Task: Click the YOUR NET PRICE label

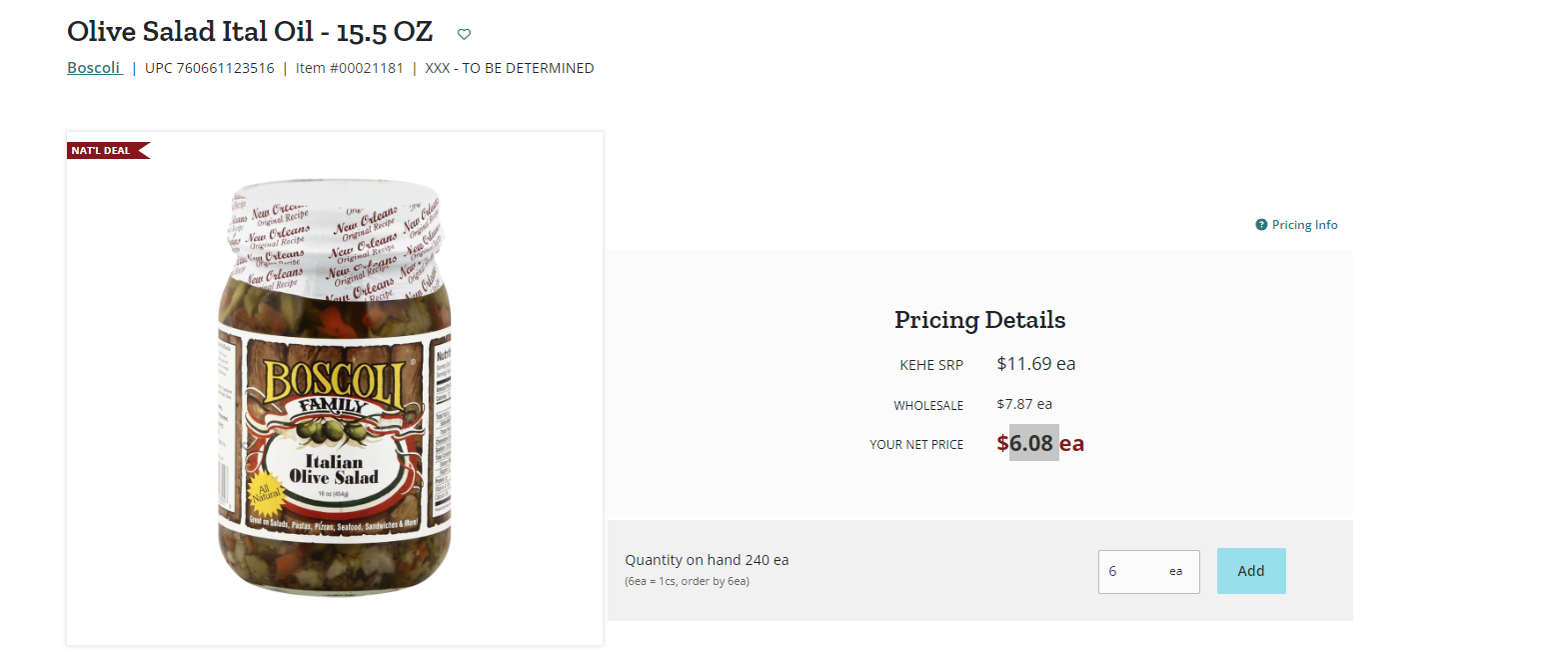Action: click(916, 445)
